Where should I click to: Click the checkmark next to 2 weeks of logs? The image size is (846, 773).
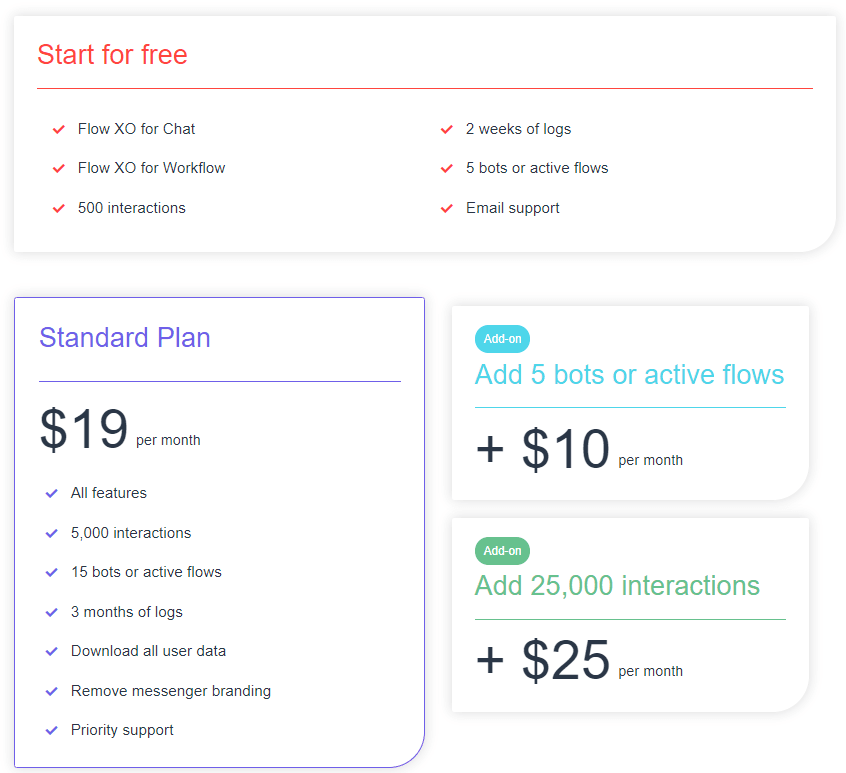point(447,129)
